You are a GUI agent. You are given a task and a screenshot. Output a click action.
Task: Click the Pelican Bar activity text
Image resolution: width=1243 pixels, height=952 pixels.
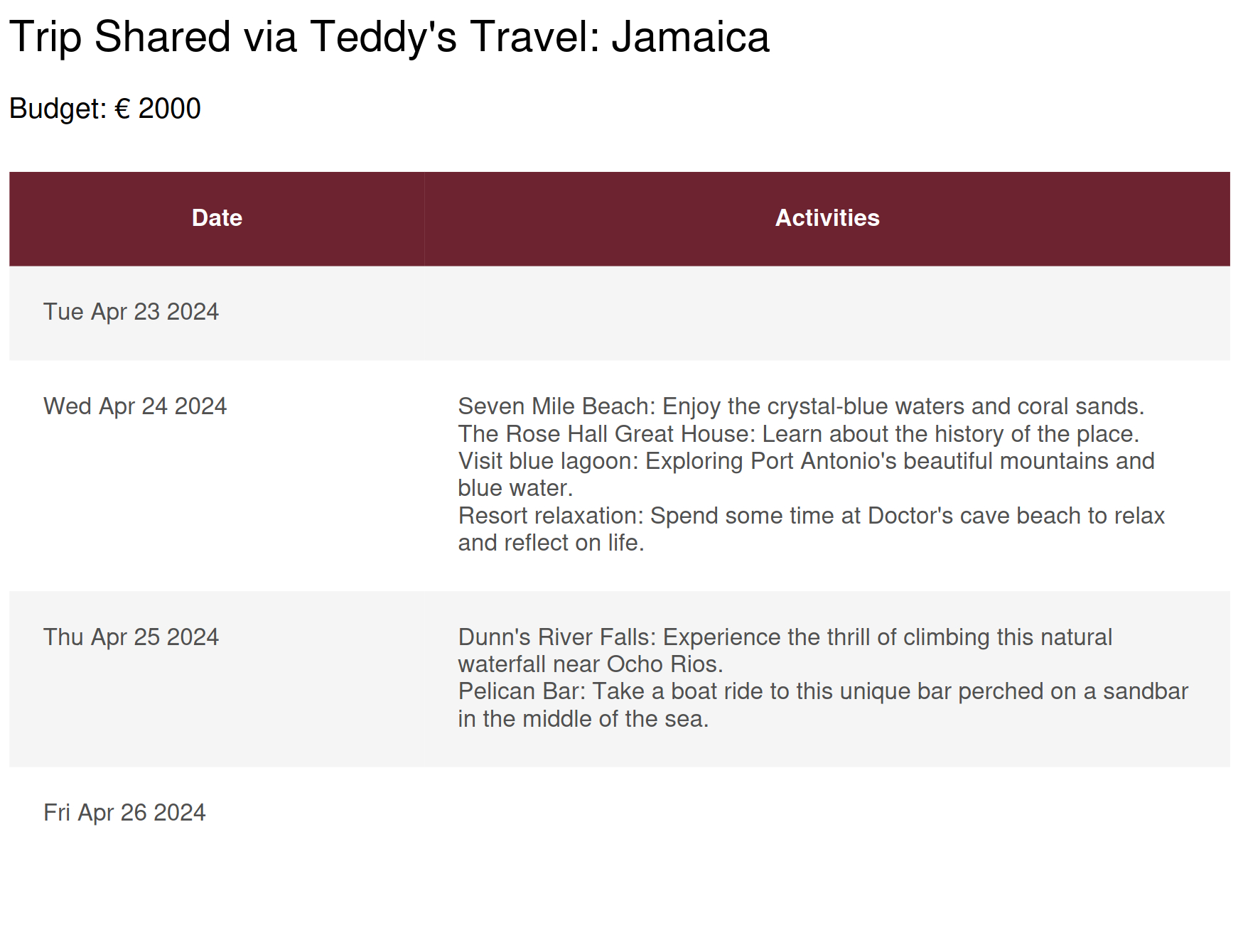tap(822, 692)
